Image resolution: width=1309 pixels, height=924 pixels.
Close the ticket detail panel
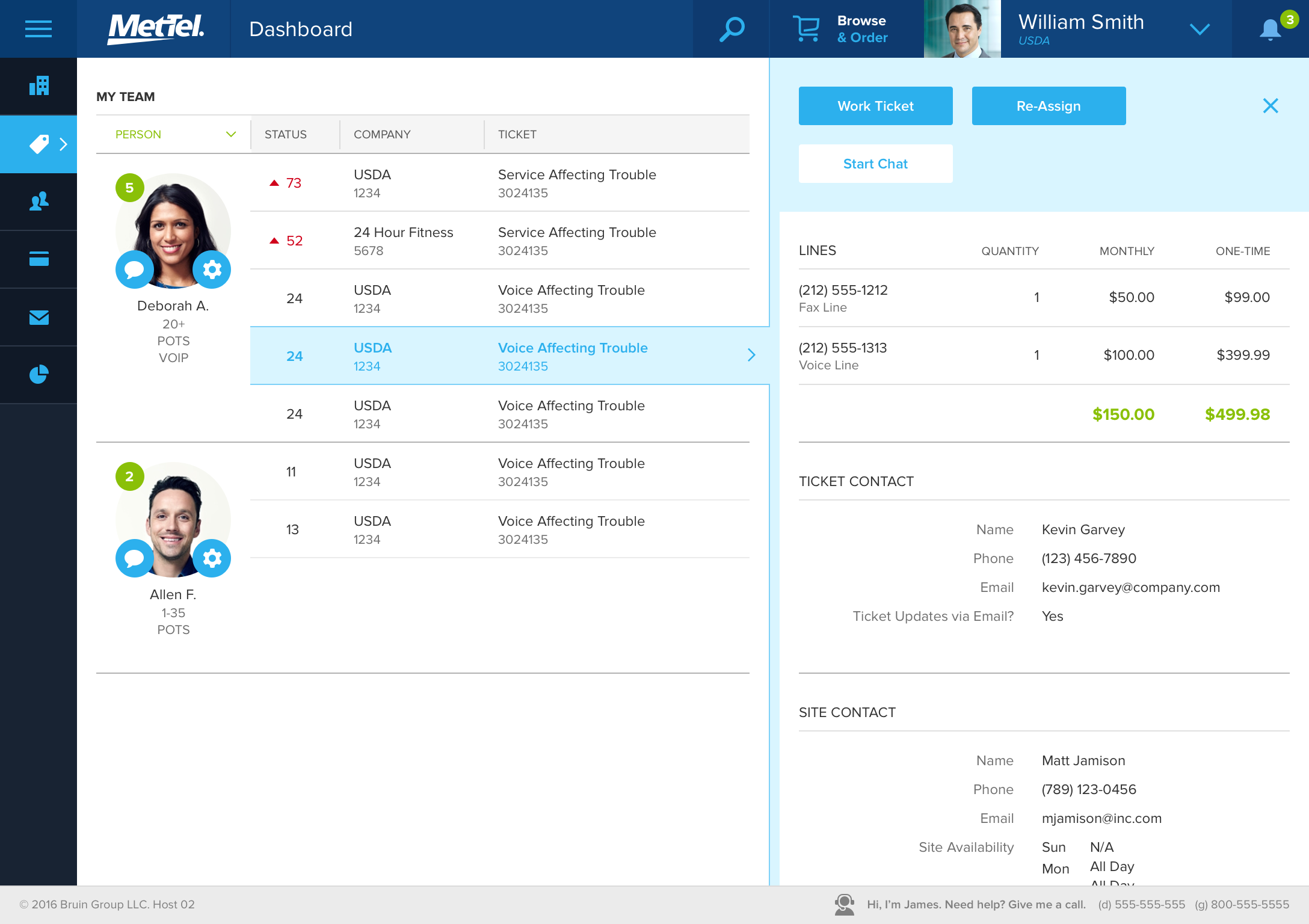1270,106
